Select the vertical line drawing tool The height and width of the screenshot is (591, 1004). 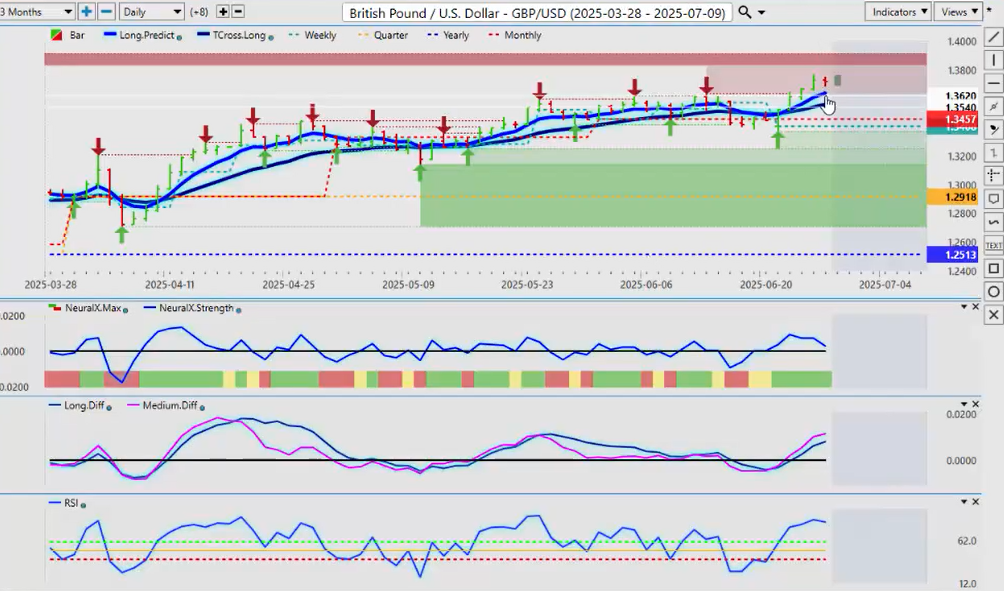coord(993,60)
